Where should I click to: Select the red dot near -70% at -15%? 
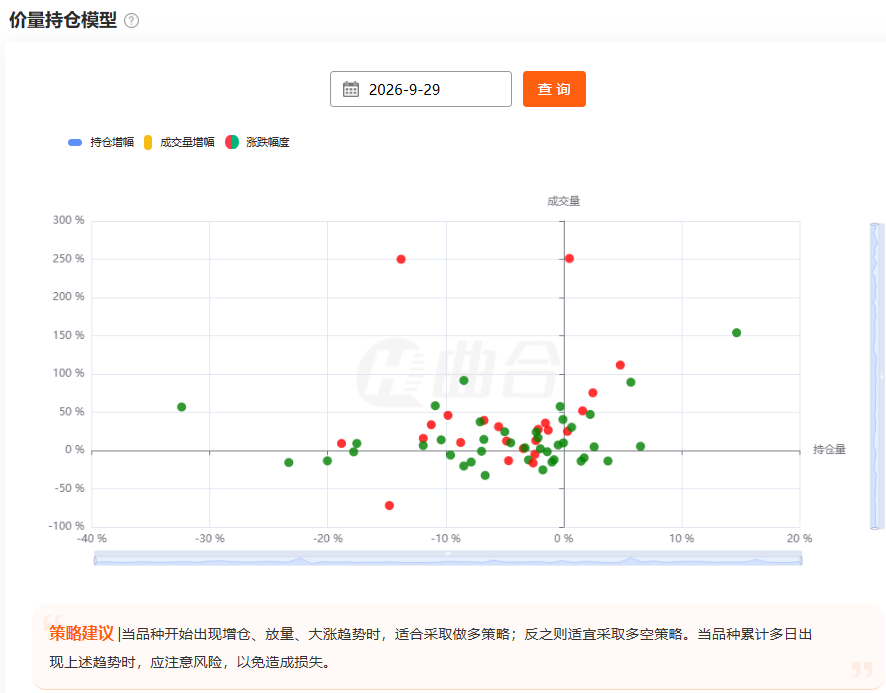[x=389, y=505]
